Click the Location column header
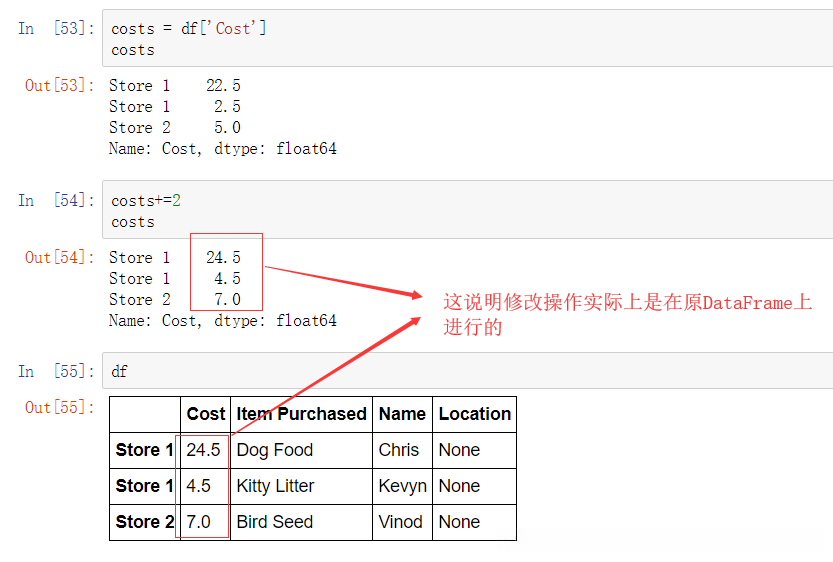 [474, 414]
